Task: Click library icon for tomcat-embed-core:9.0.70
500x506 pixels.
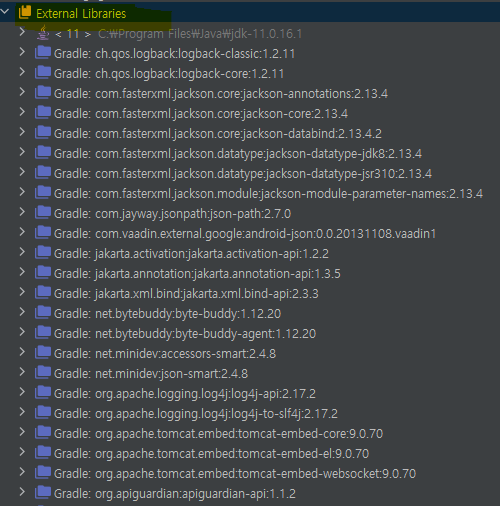Action: 43,432
